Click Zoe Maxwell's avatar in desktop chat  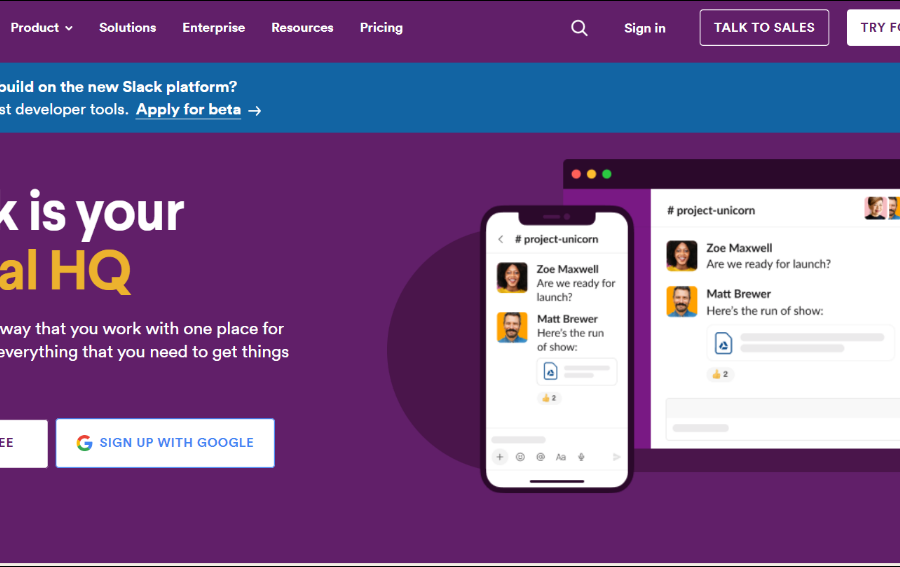coord(682,256)
